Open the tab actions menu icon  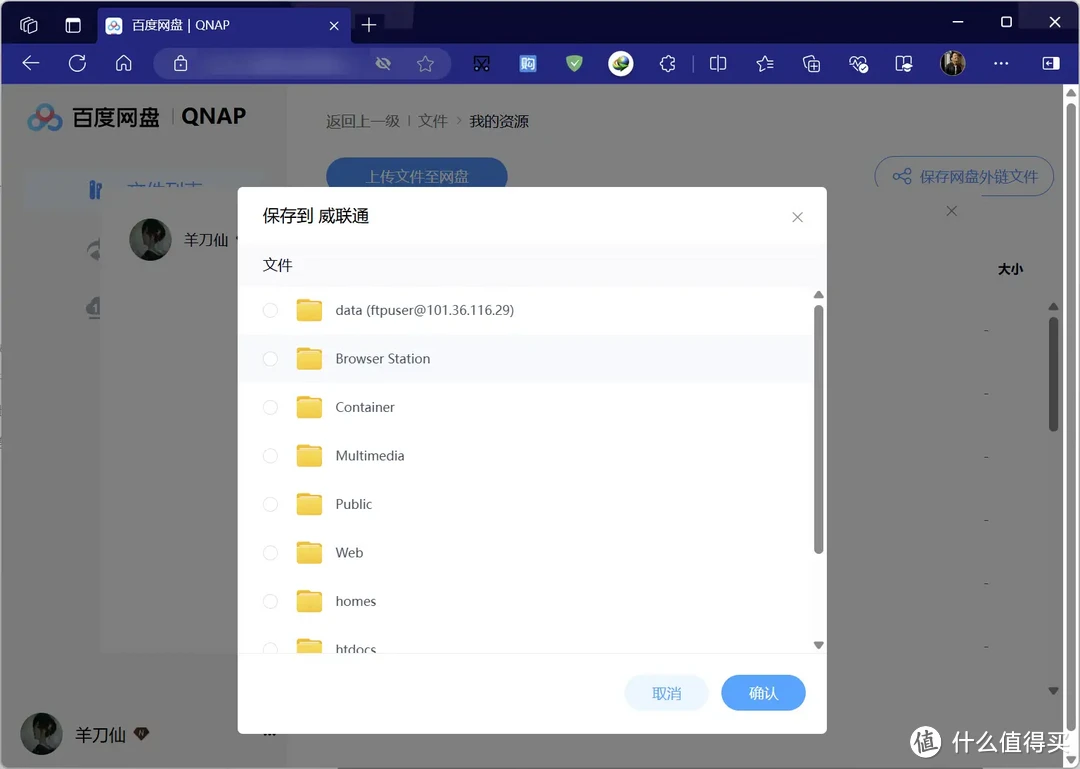click(x=72, y=25)
